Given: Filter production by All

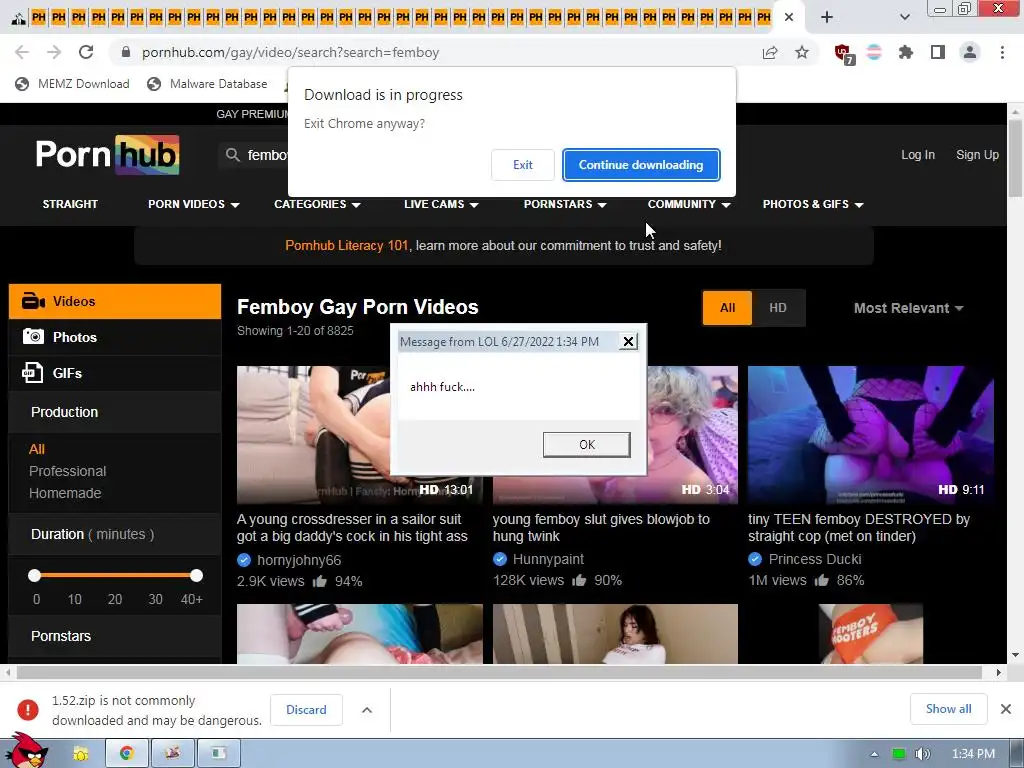Looking at the screenshot, I should tap(37, 449).
